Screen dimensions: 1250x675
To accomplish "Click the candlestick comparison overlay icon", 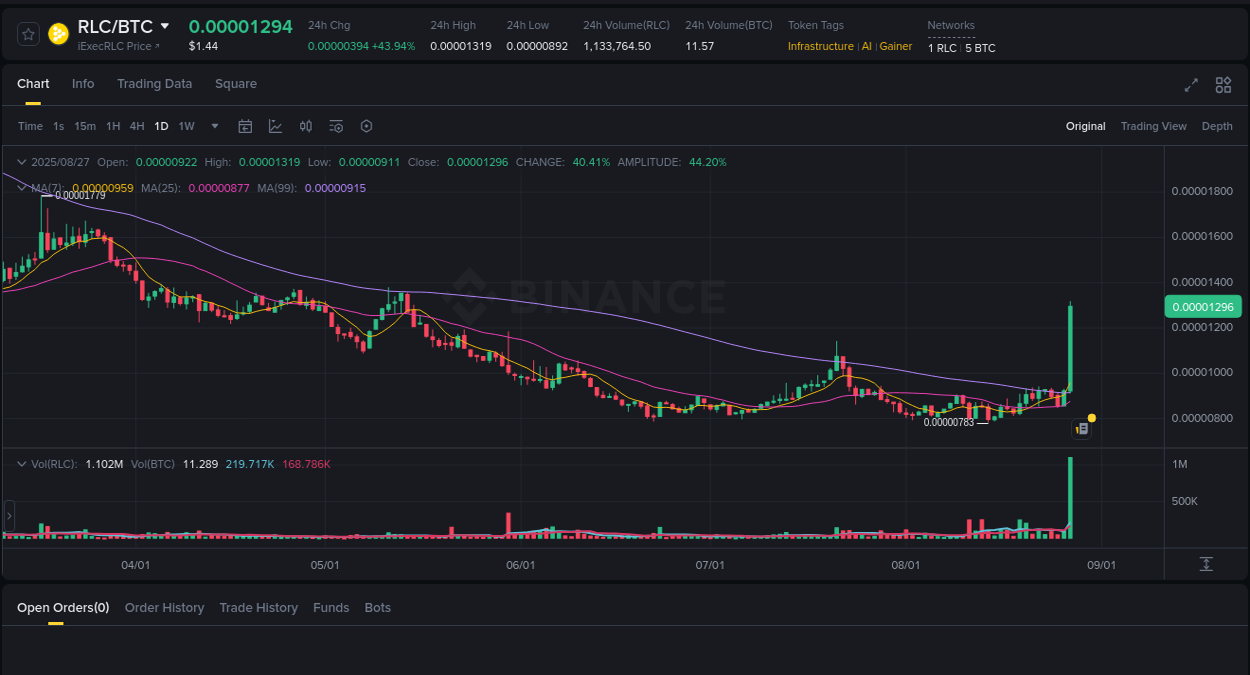I will [305, 126].
